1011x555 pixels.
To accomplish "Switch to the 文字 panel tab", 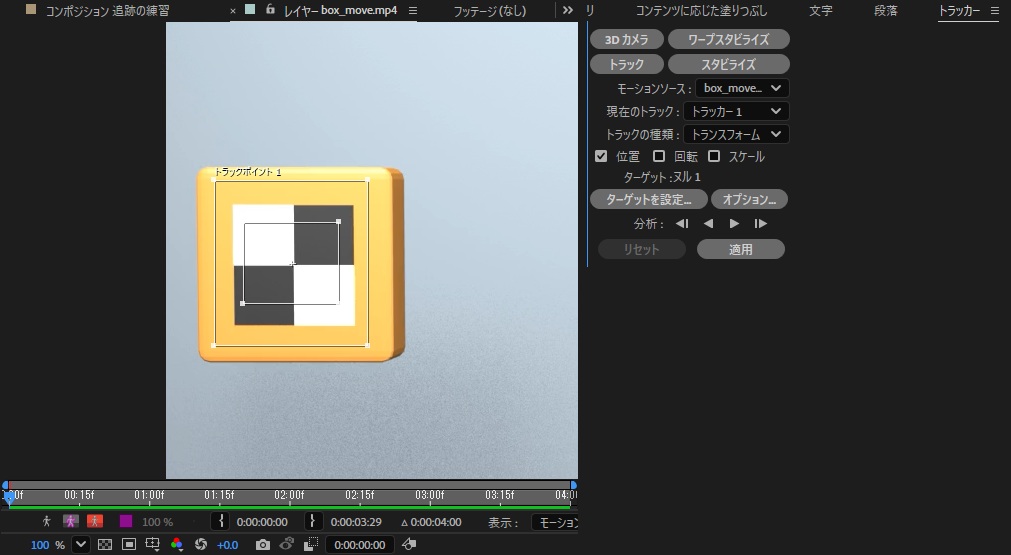I will tap(821, 10).
